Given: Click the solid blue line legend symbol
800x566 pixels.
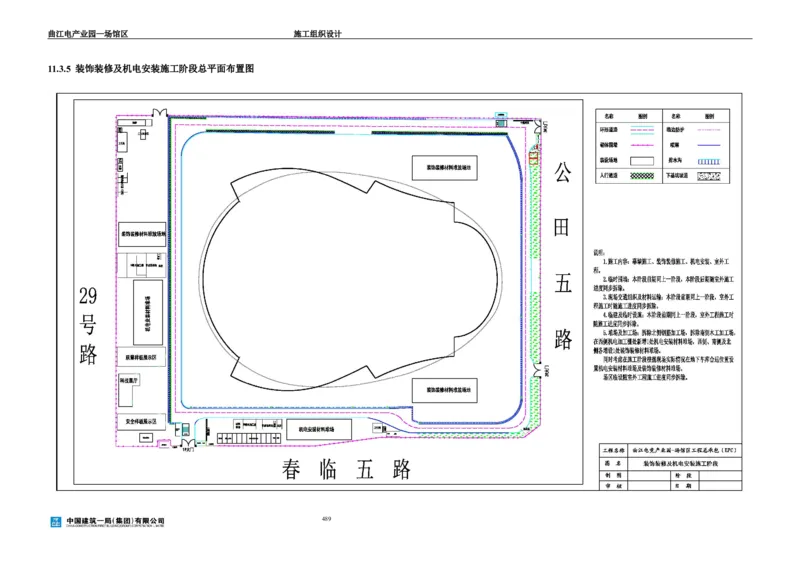Looking at the screenshot, I should [708, 145].
